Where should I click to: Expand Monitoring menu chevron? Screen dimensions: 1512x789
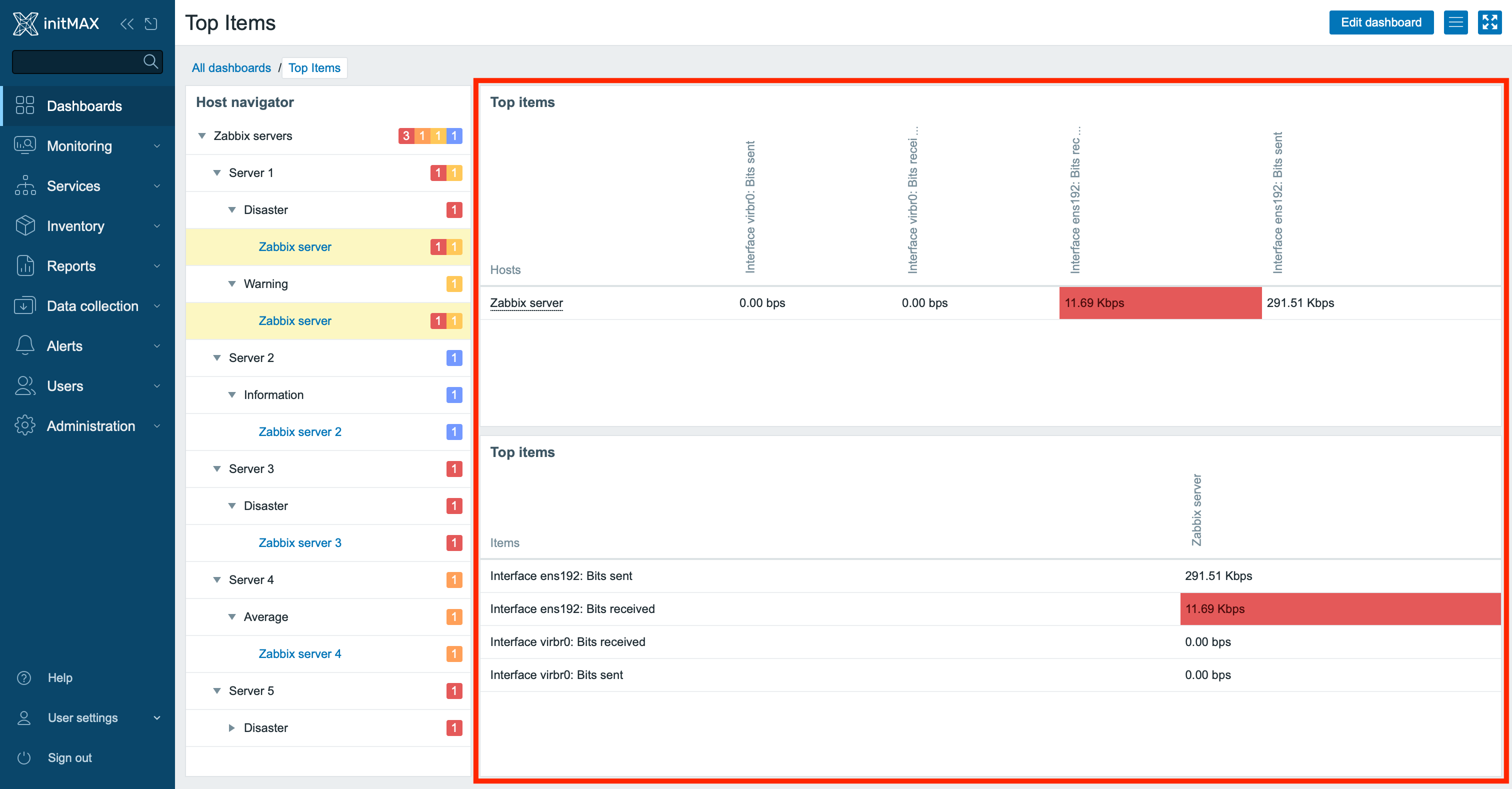pyautogui.click(x=156, y=145)
